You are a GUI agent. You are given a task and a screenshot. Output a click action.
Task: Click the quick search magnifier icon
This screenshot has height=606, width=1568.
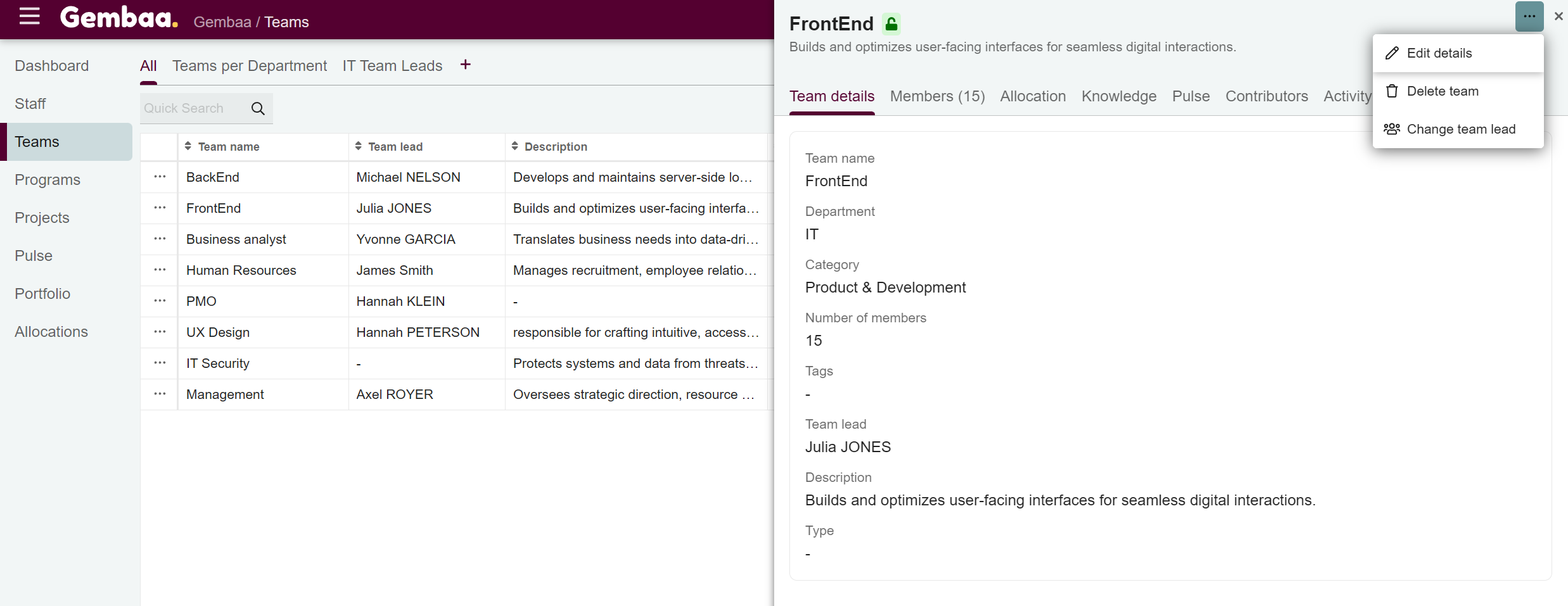coord(258,108)
